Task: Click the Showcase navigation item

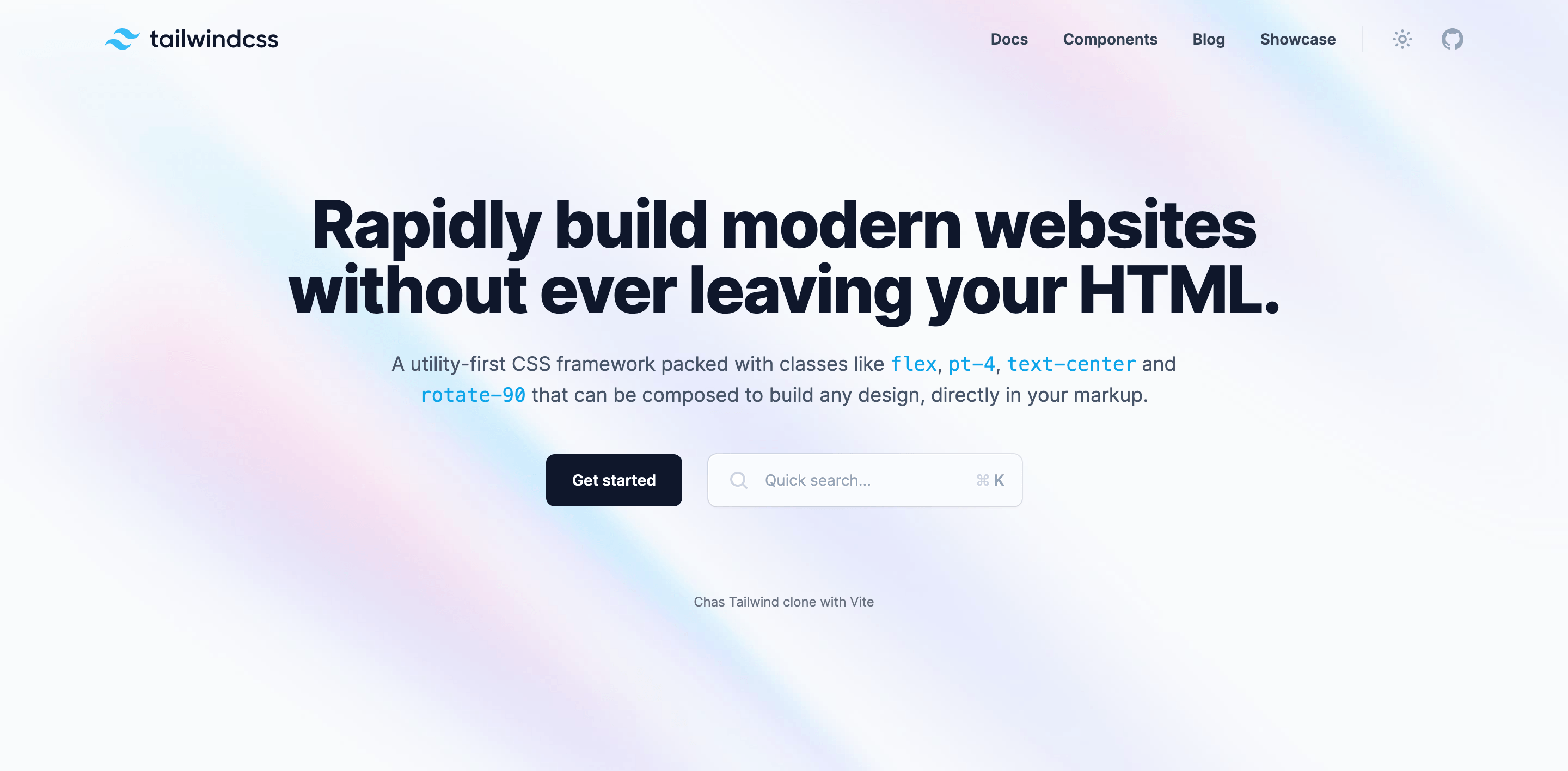Action: point(1297,39)
